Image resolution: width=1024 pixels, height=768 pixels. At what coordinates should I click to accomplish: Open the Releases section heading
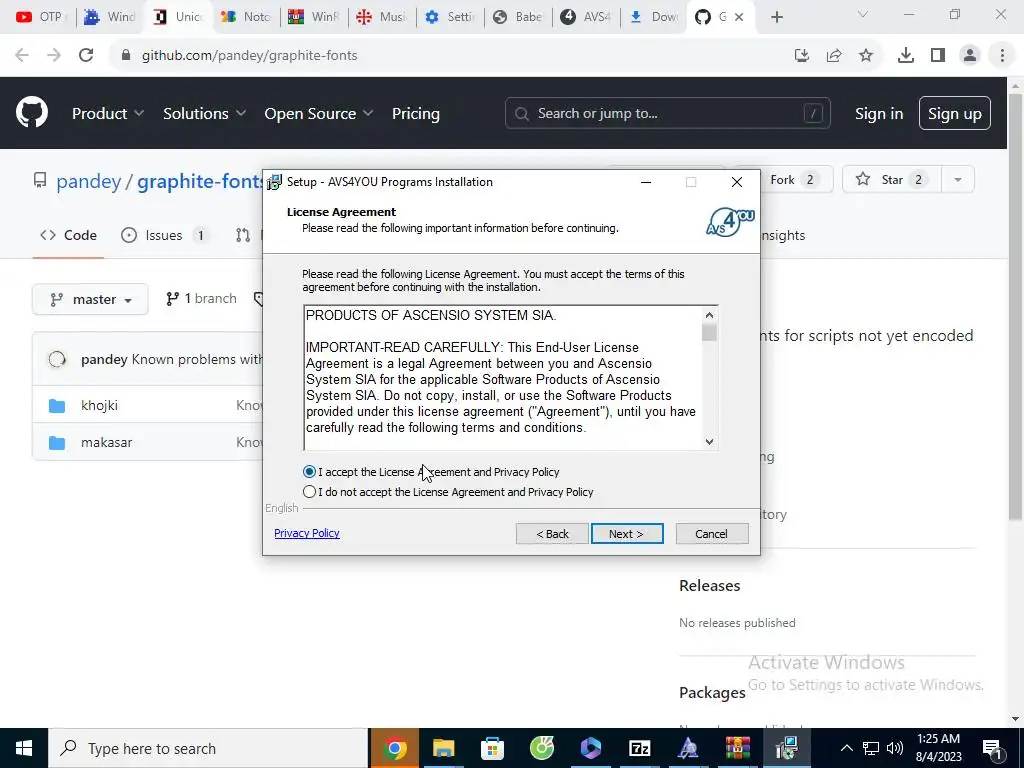point(709,585)
